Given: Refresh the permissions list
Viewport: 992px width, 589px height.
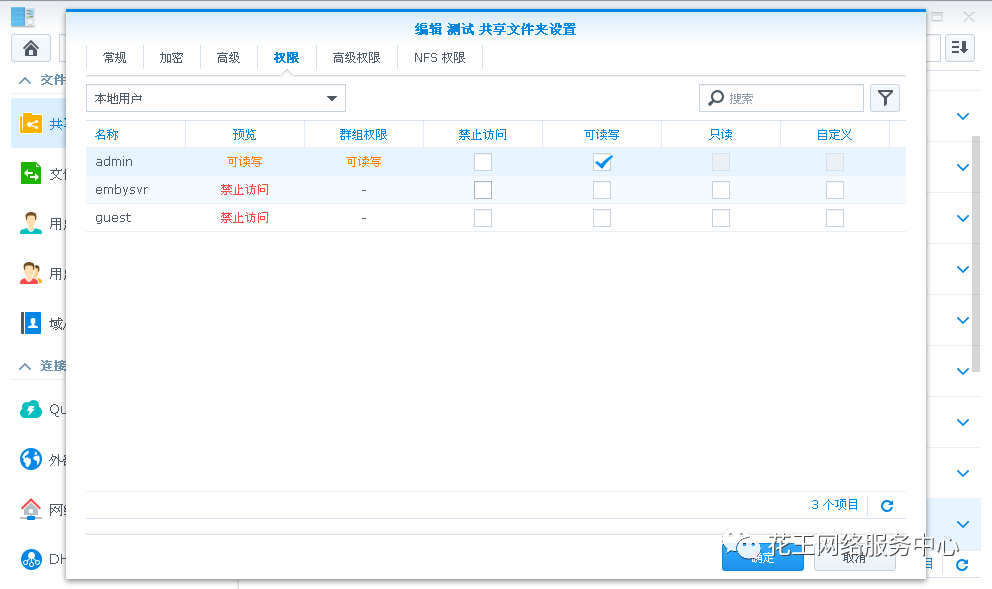Looking at the screenshot, I should click(886, 505).
